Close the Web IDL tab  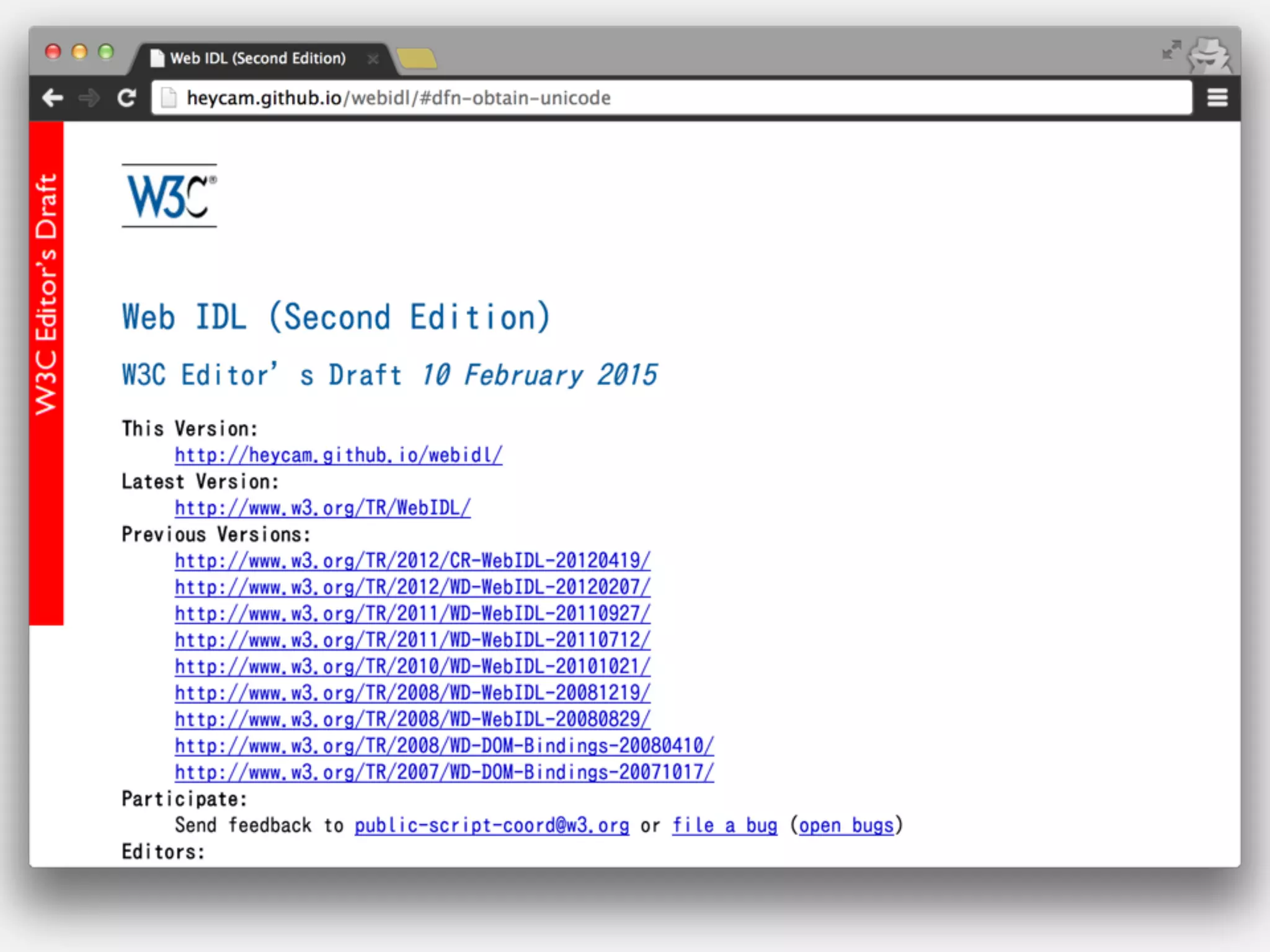(x=373, y=59)
